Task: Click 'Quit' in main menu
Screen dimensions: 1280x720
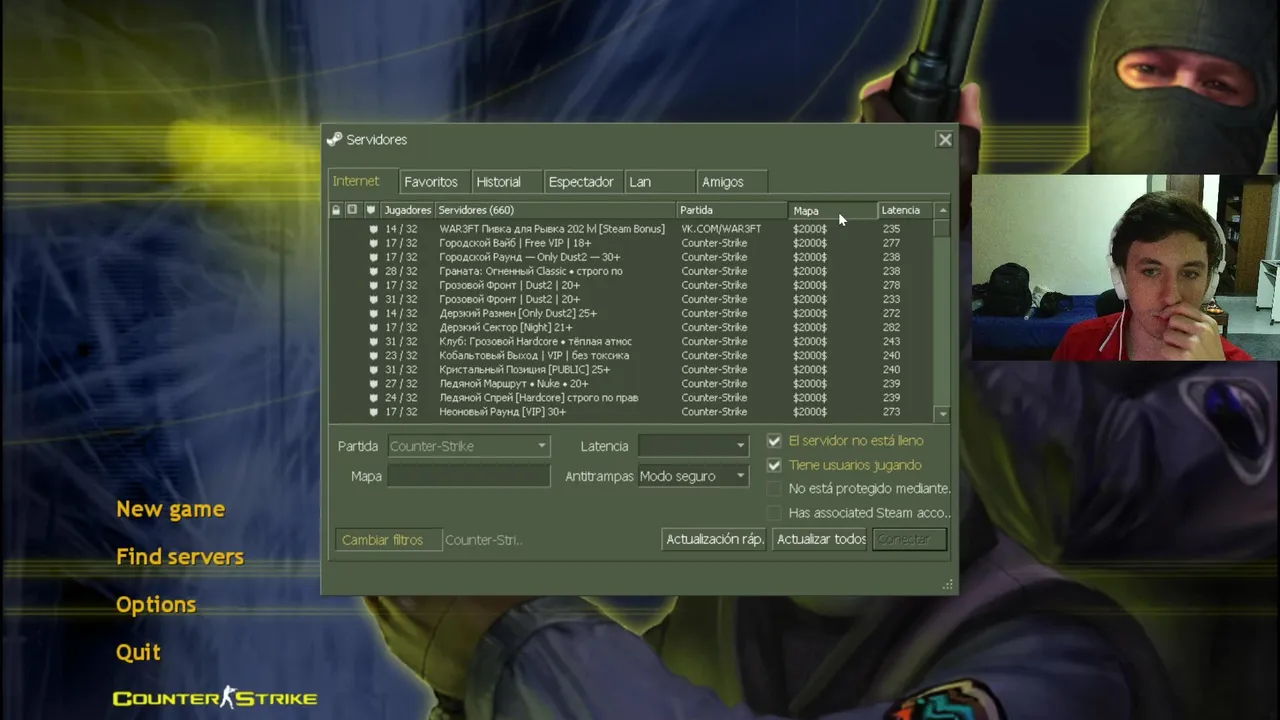Action: [x=138, y=652]
